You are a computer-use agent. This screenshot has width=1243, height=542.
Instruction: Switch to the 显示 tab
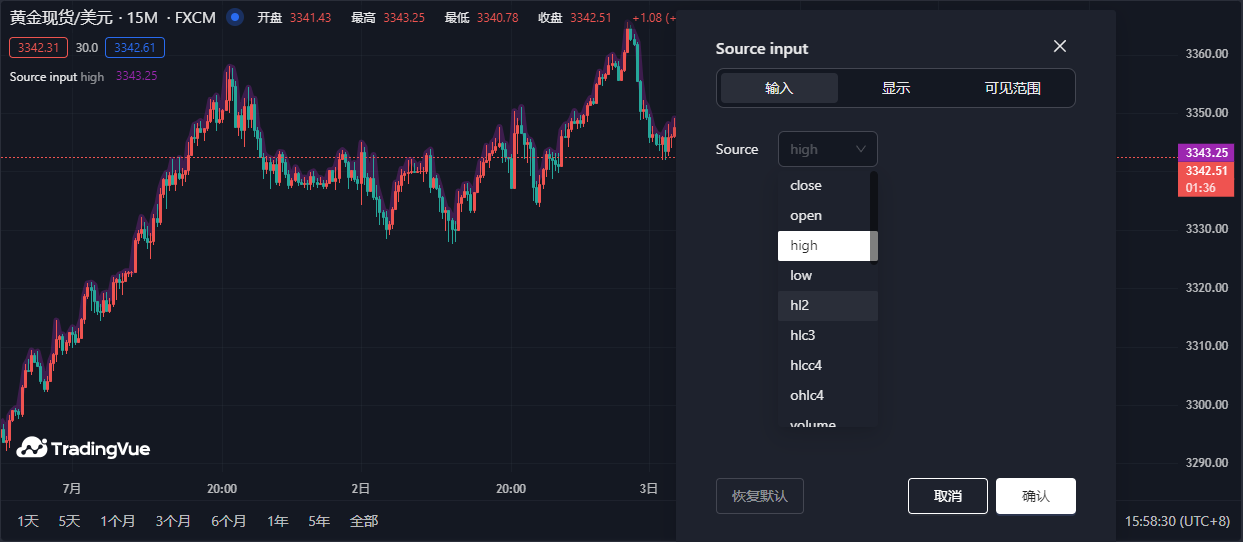[x=896, y=88]
